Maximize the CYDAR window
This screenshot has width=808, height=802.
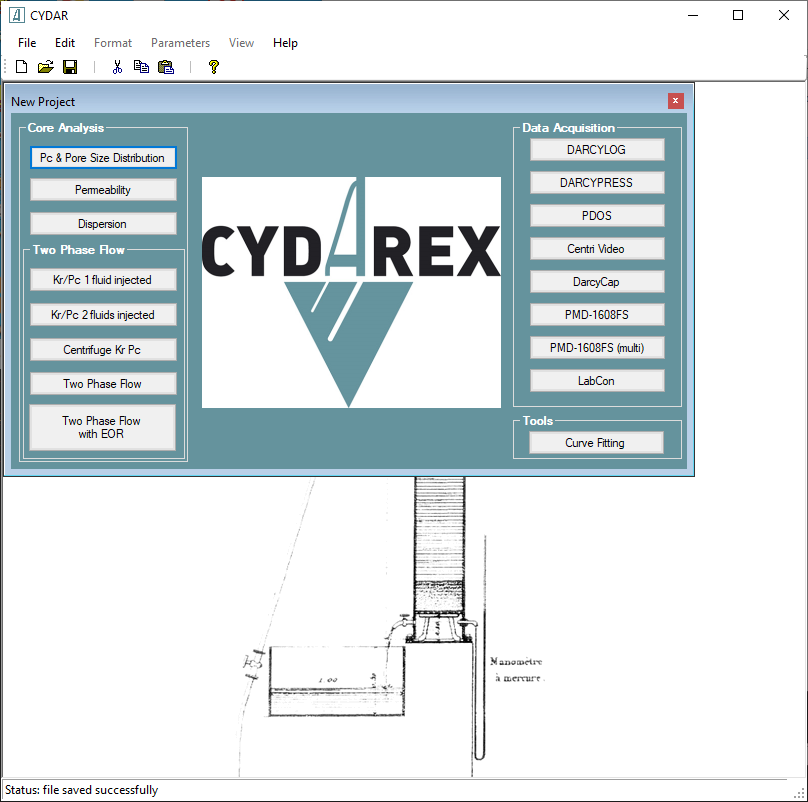738,15
